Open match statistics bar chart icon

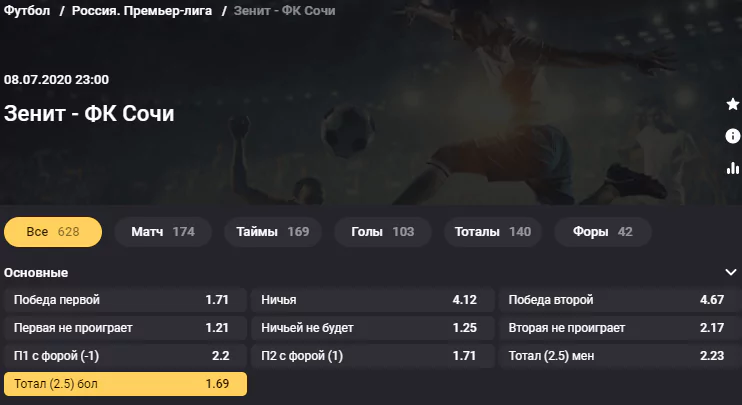point(733,168)
